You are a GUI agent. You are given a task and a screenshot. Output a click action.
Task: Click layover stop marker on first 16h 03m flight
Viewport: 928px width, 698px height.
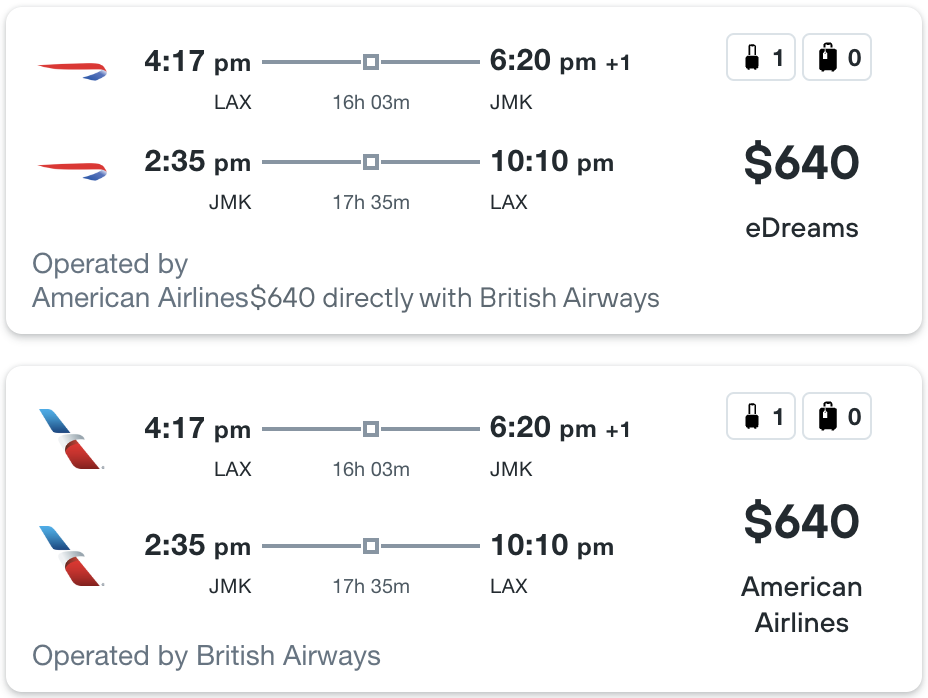[371, 62]
